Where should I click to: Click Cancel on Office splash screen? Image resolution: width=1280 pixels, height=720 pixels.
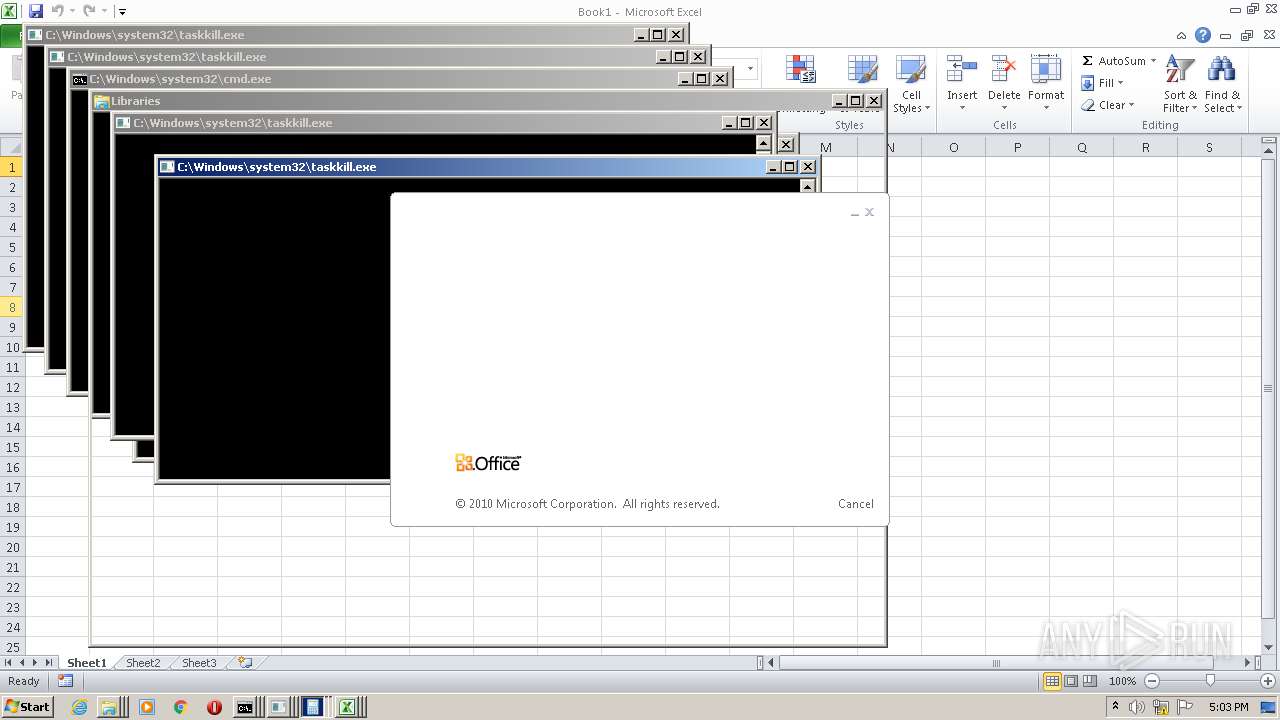[x=856, y=504]
